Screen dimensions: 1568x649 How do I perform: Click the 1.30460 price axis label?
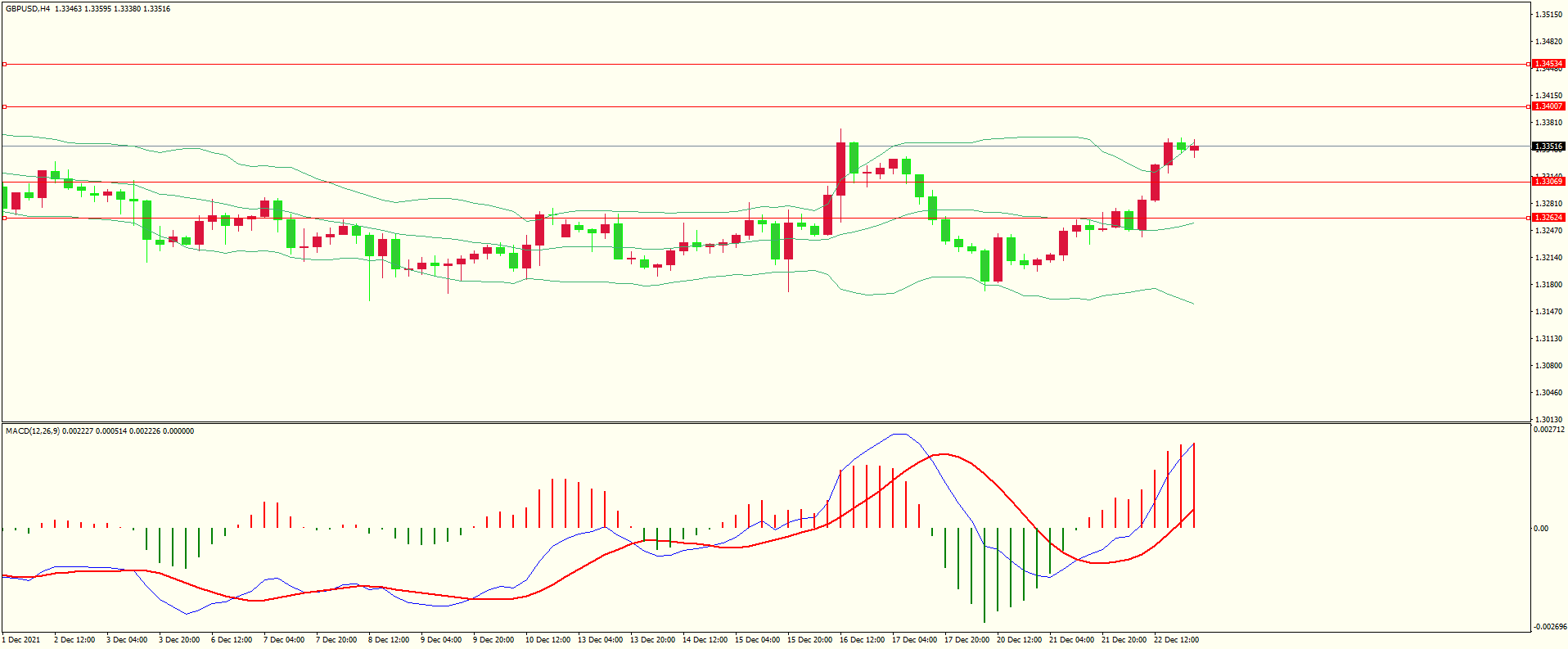point(1549,393)
